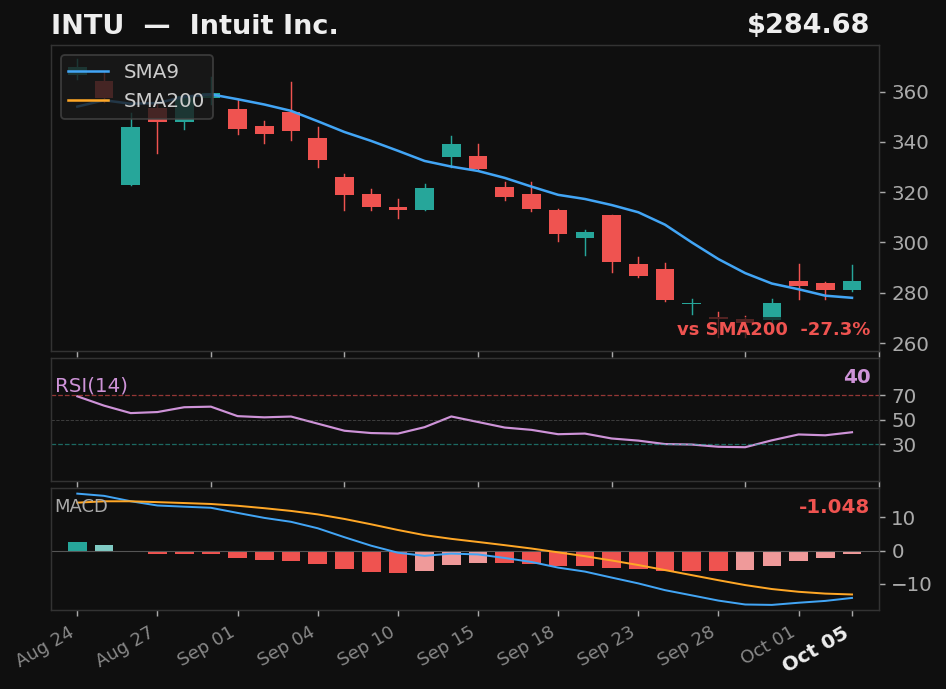Click the 280 price axis label
946x689 pixels.
point(910,293)
